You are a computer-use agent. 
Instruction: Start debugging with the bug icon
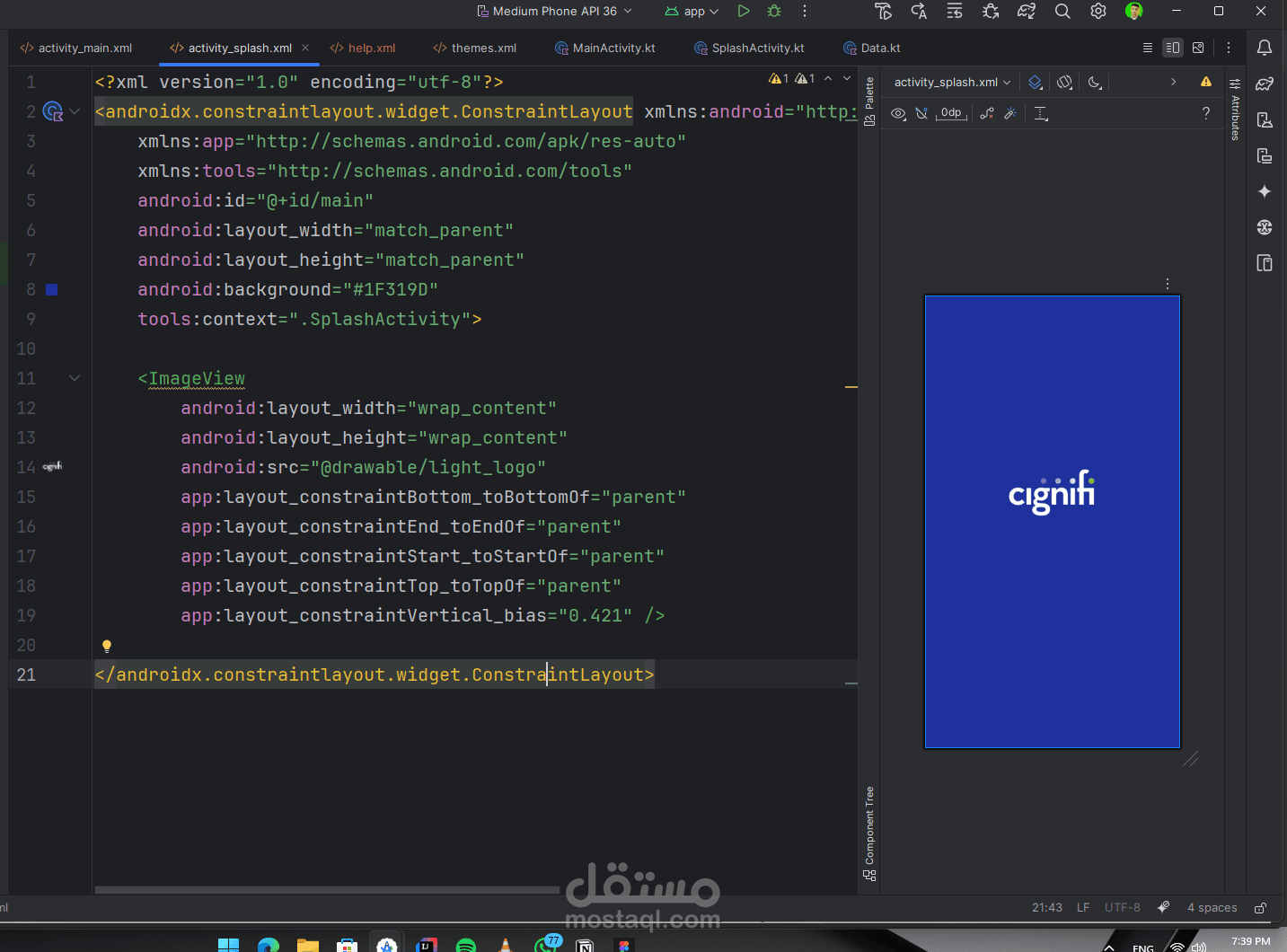pyautogui.click(x=774, y=11)
